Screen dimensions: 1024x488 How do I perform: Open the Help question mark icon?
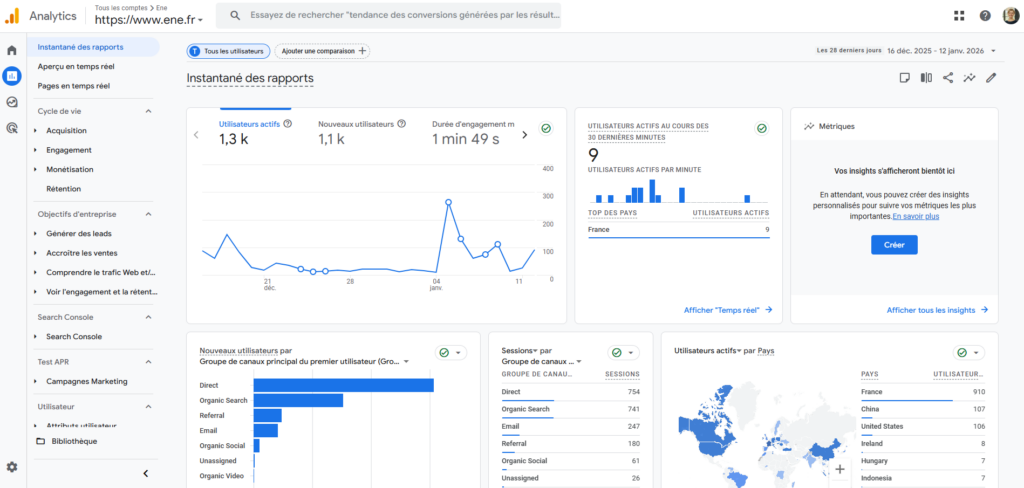click(x=985, y=16)
